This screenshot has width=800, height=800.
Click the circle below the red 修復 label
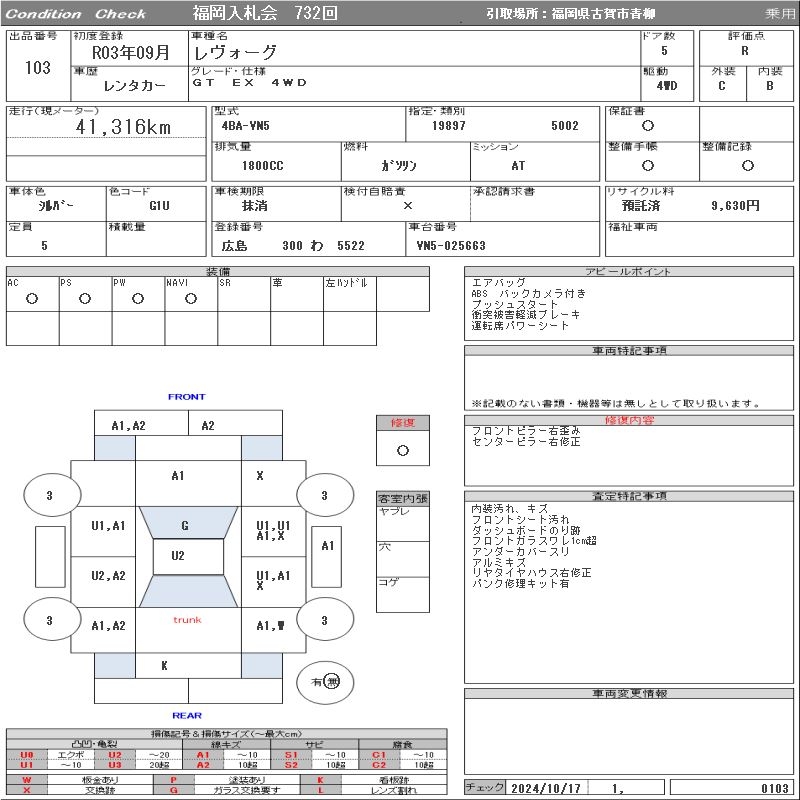coord(402,450)
